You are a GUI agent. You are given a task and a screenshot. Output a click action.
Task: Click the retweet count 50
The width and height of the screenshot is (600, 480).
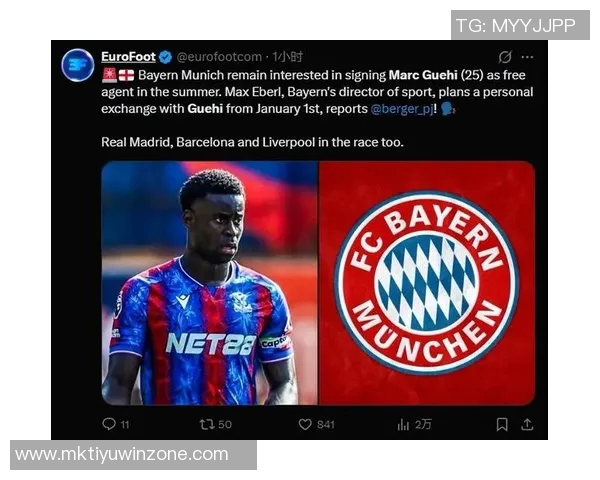tap(225, 424)
